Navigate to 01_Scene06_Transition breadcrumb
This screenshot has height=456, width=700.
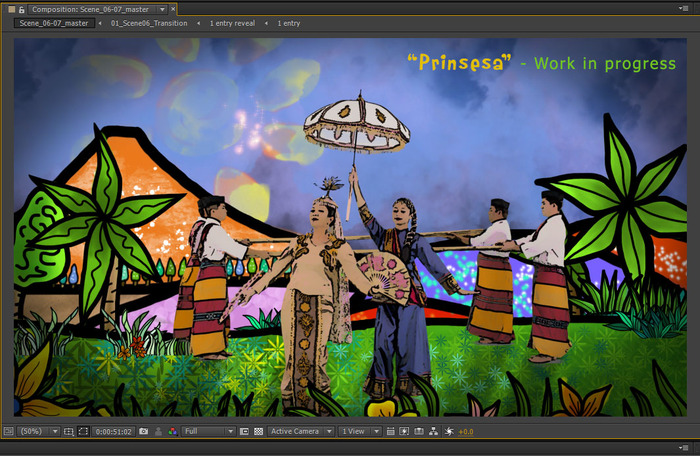click(x=149, y=23)
